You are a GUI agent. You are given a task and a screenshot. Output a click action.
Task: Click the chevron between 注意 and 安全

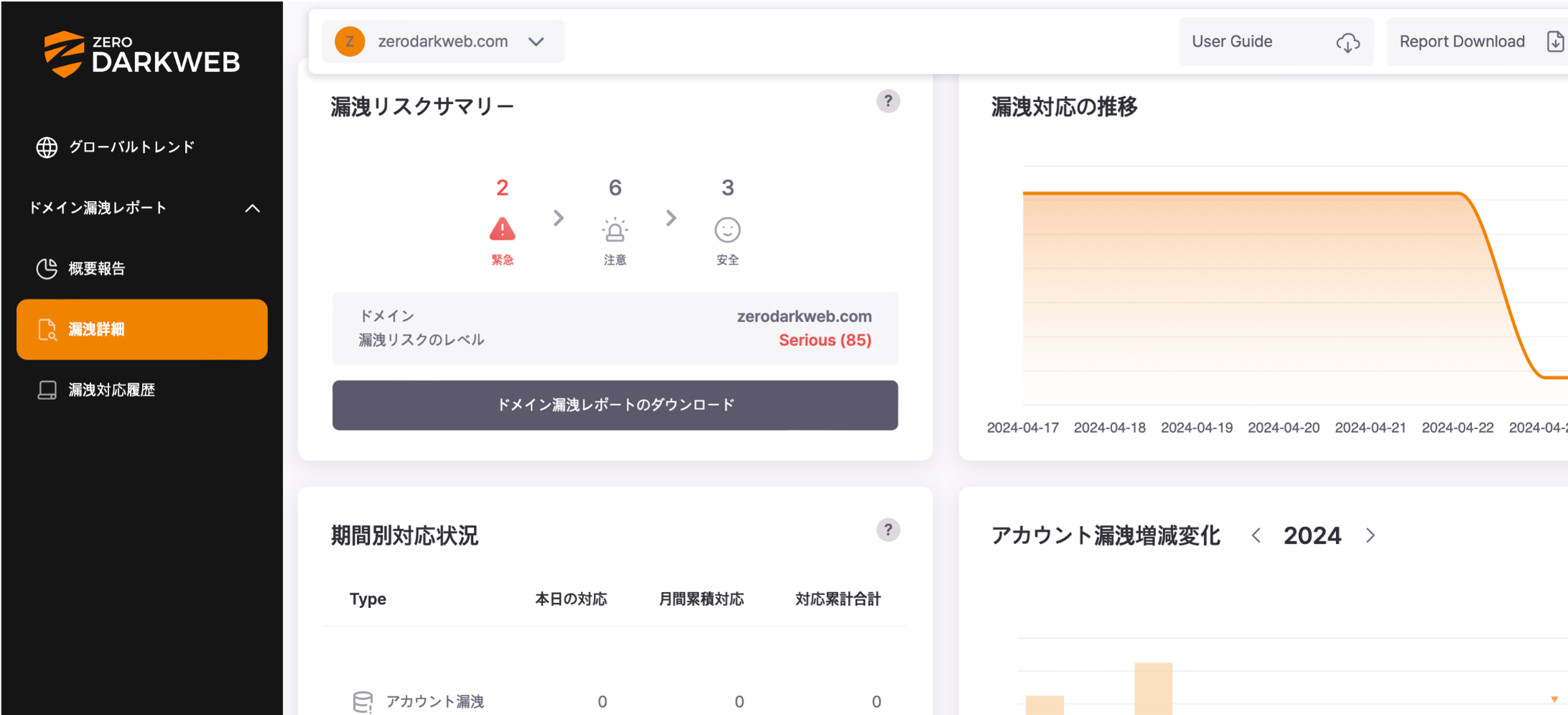671,218
